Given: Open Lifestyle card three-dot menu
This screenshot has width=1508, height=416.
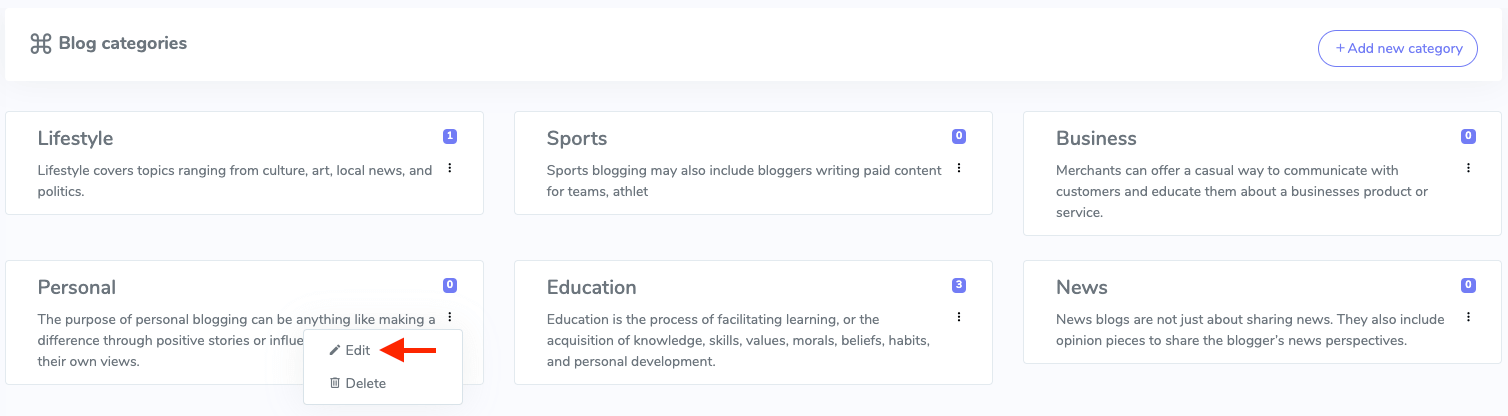Looking at the screenshot, I should (x=450, y=168).
